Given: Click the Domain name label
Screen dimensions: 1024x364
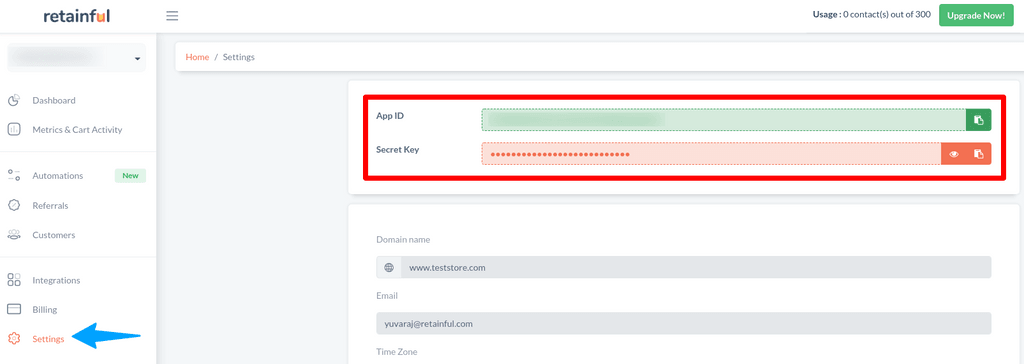Looking at the screenshot, I should tap(403, 240).
